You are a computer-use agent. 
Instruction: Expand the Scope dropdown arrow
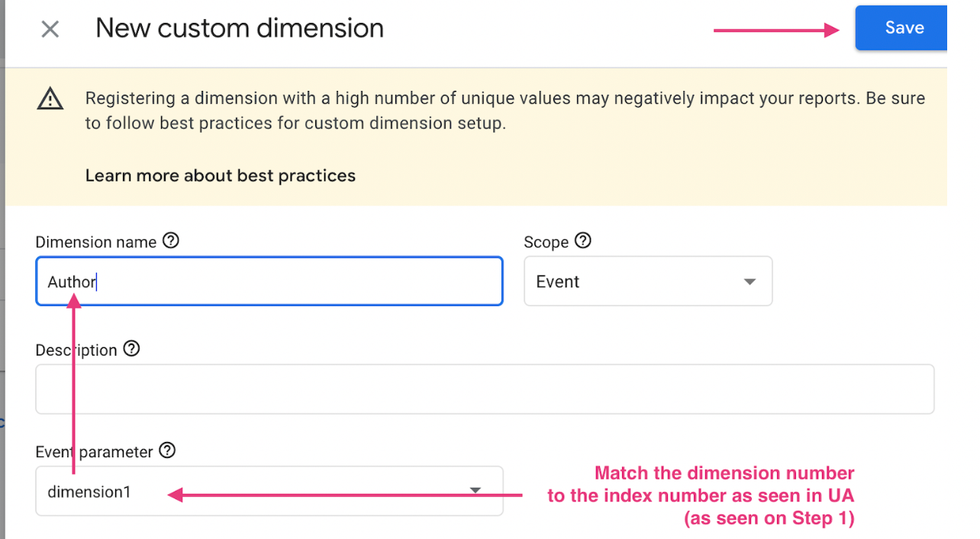pos(749,282)
